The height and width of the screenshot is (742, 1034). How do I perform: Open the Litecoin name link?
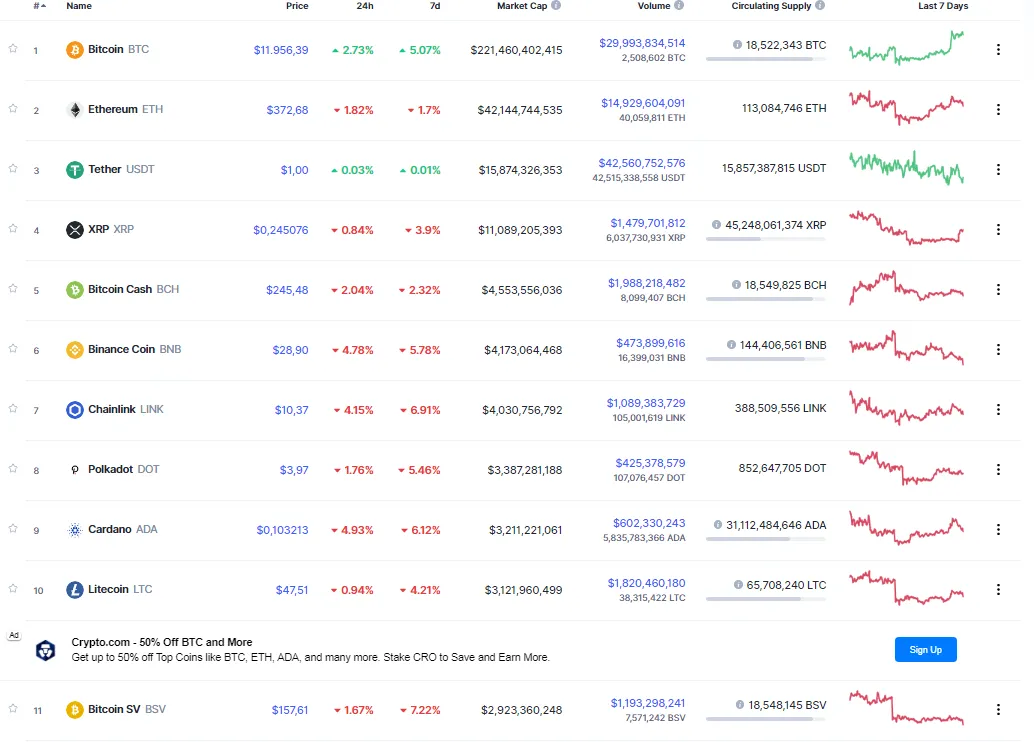(108, 589)
